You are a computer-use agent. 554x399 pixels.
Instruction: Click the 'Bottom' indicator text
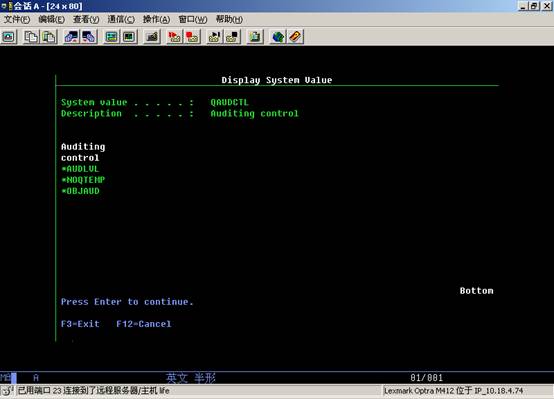477,291
